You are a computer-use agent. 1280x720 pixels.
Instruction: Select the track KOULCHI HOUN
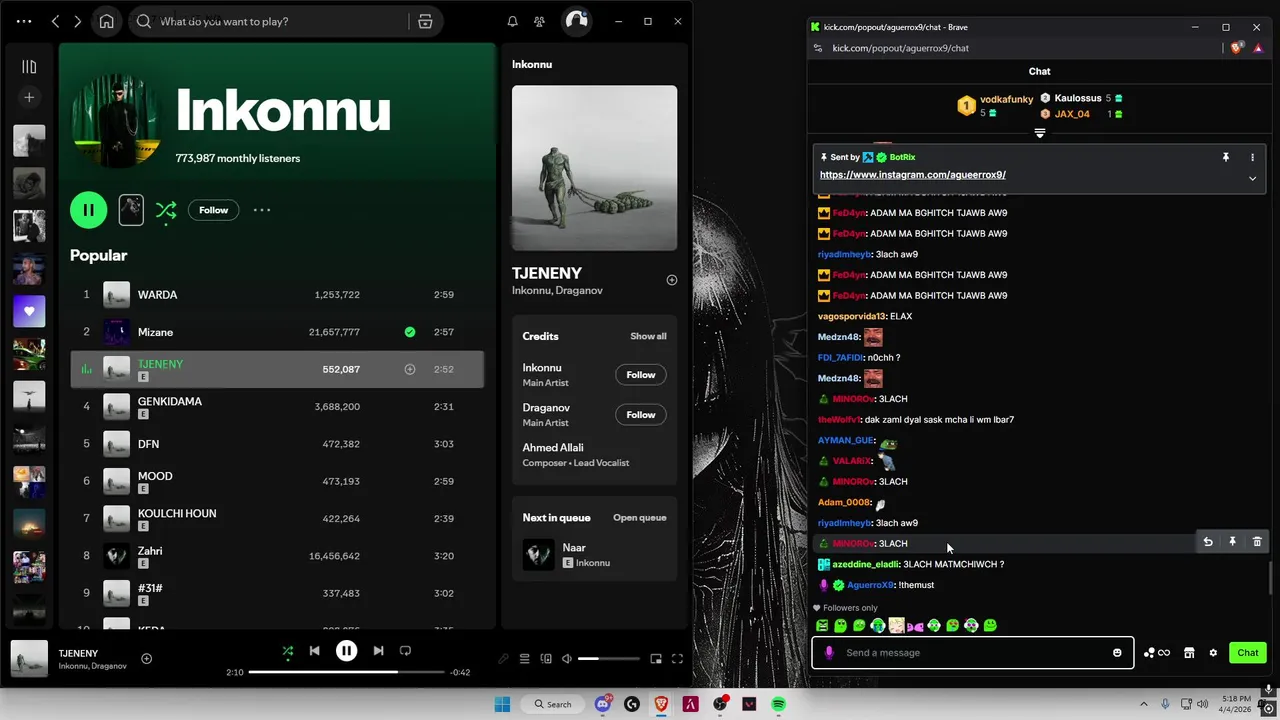pos(277,519)
